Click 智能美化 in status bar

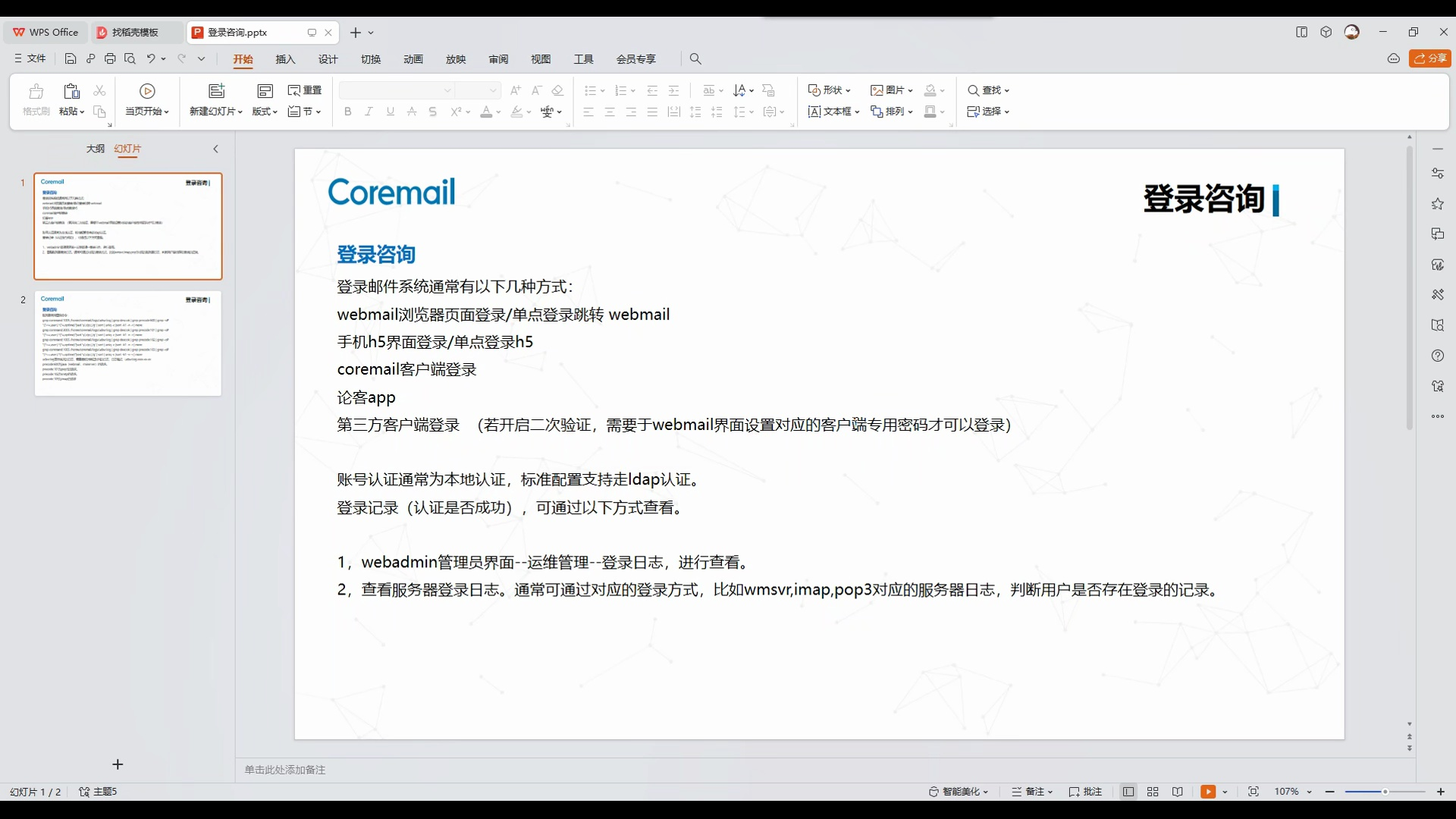click(959, 792)
